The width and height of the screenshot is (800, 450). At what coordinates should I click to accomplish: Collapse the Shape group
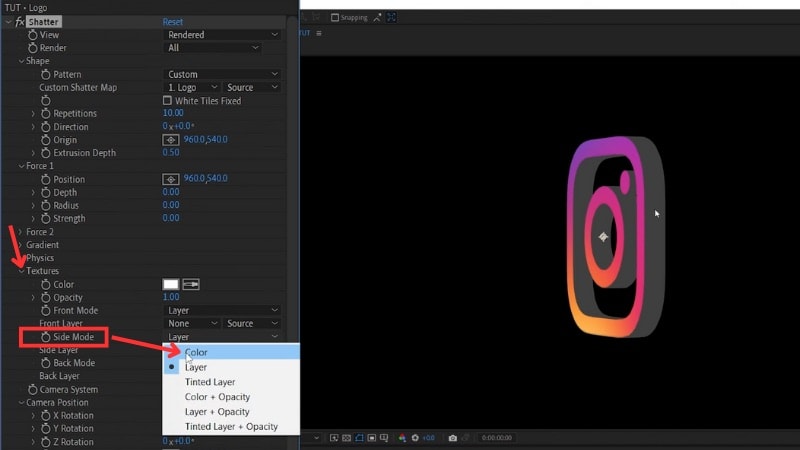coord(21,61)
